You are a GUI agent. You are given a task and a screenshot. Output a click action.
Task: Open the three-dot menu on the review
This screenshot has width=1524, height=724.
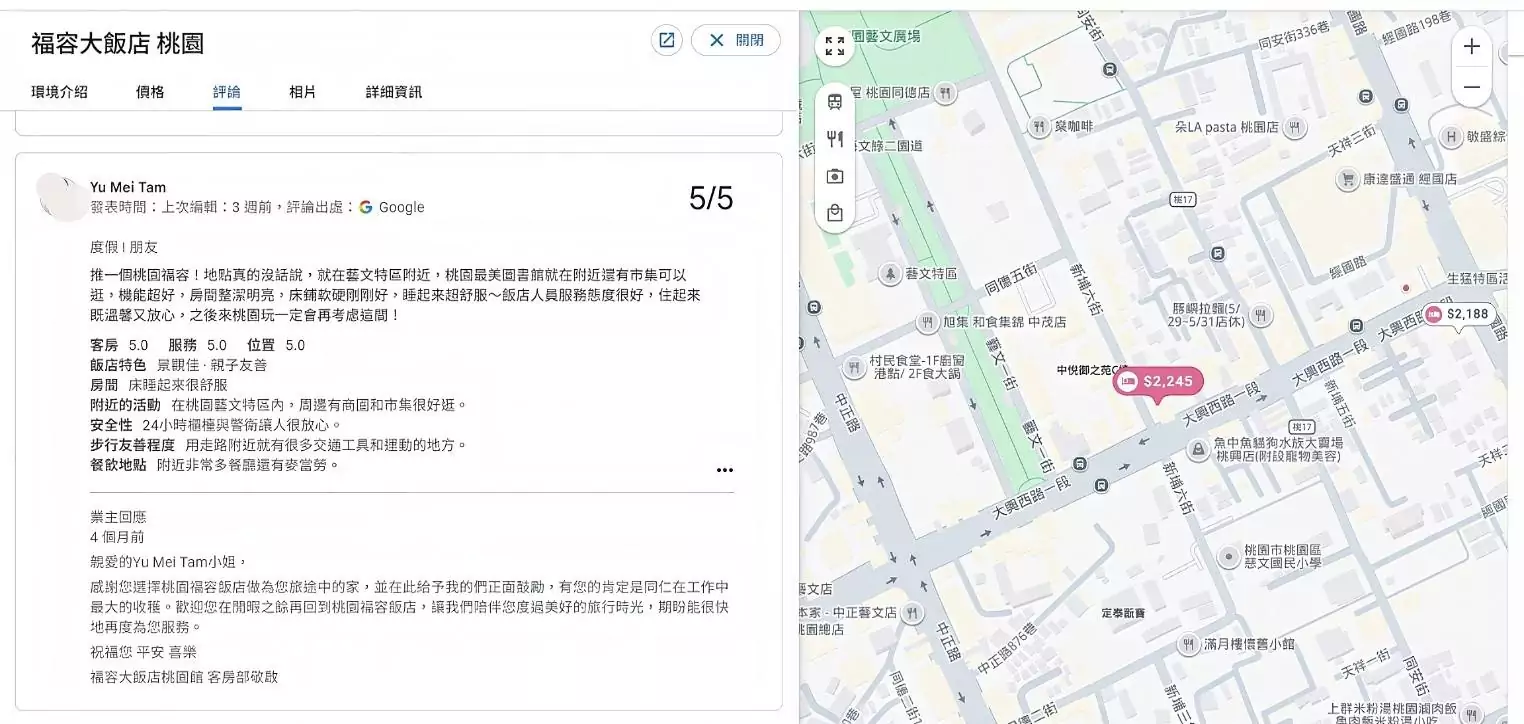(x=725, y=470)
